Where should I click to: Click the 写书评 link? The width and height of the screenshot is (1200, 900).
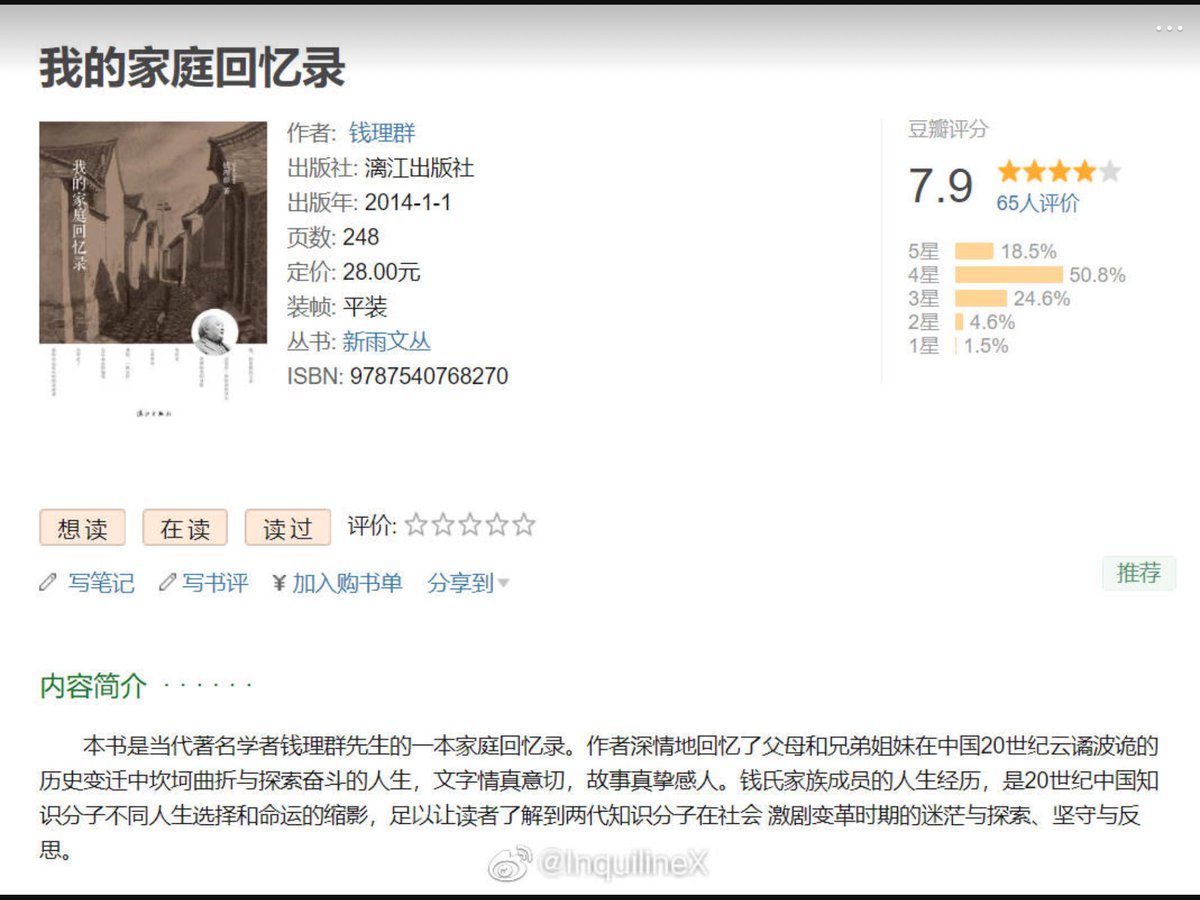coord(216,583)
